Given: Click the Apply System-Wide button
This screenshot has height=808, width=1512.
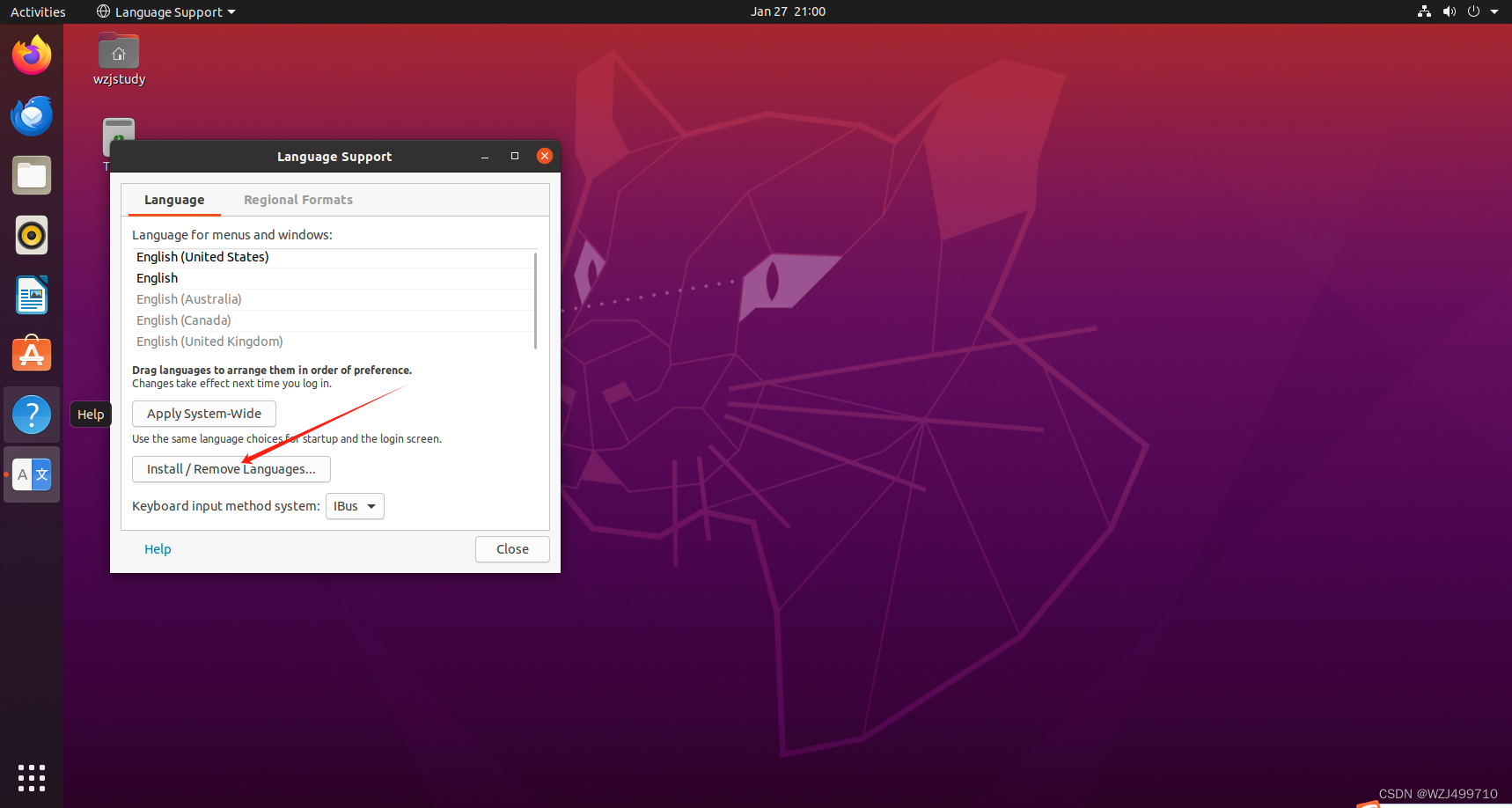Looking at the screenshot, I should (204, 414).
